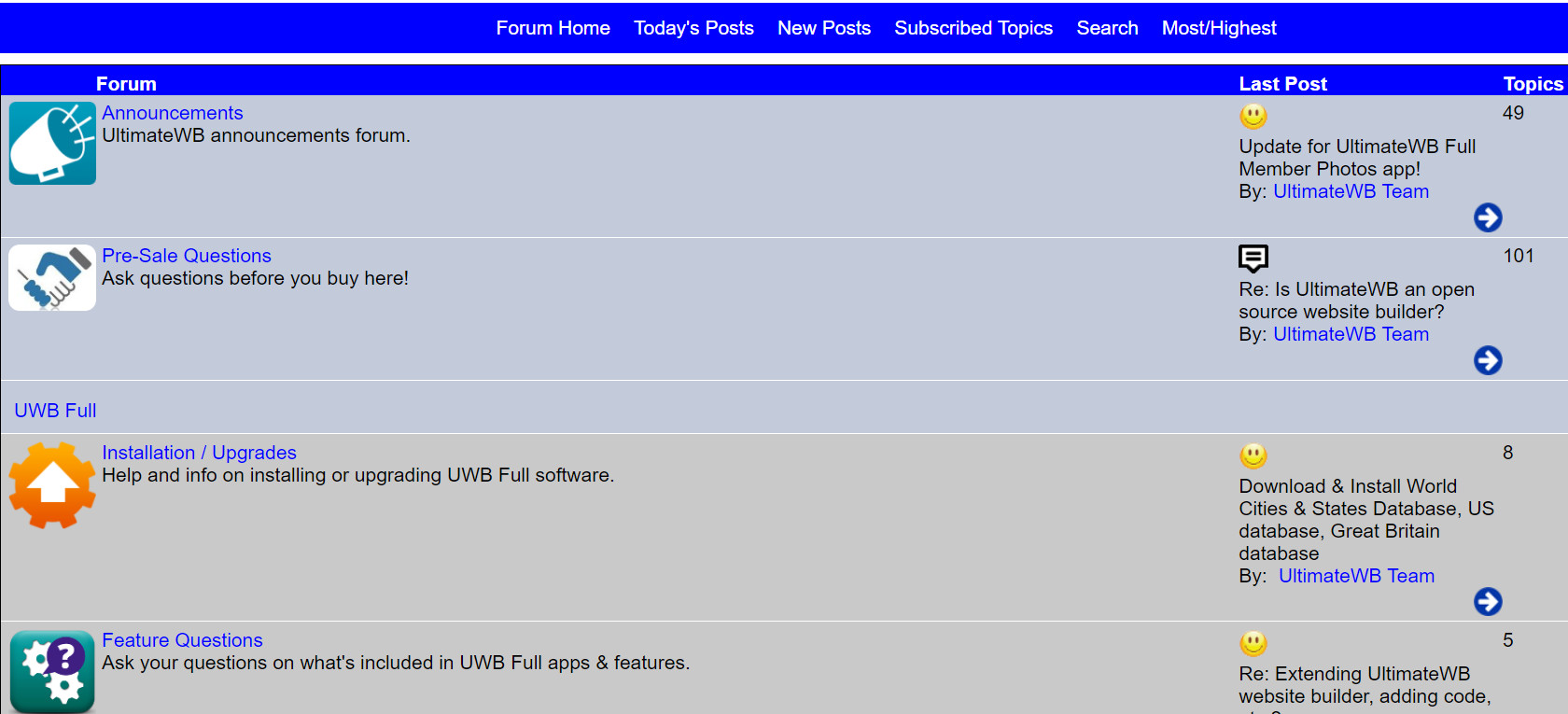Click the Installation / Upgrades orange gear icon

[52, 484]
